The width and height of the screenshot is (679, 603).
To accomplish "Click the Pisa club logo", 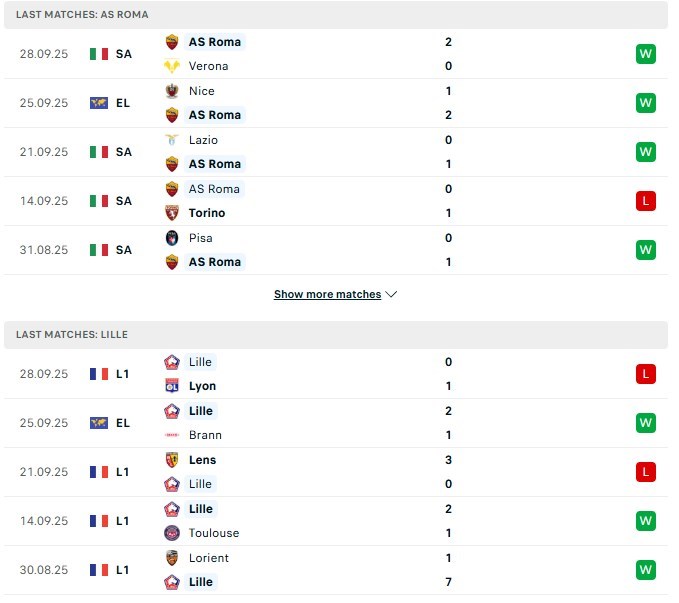I will pos(172,238).
